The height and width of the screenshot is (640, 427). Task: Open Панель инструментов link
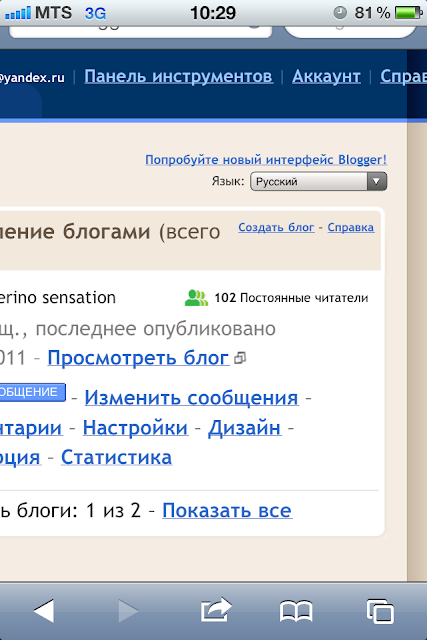point(178,76)
